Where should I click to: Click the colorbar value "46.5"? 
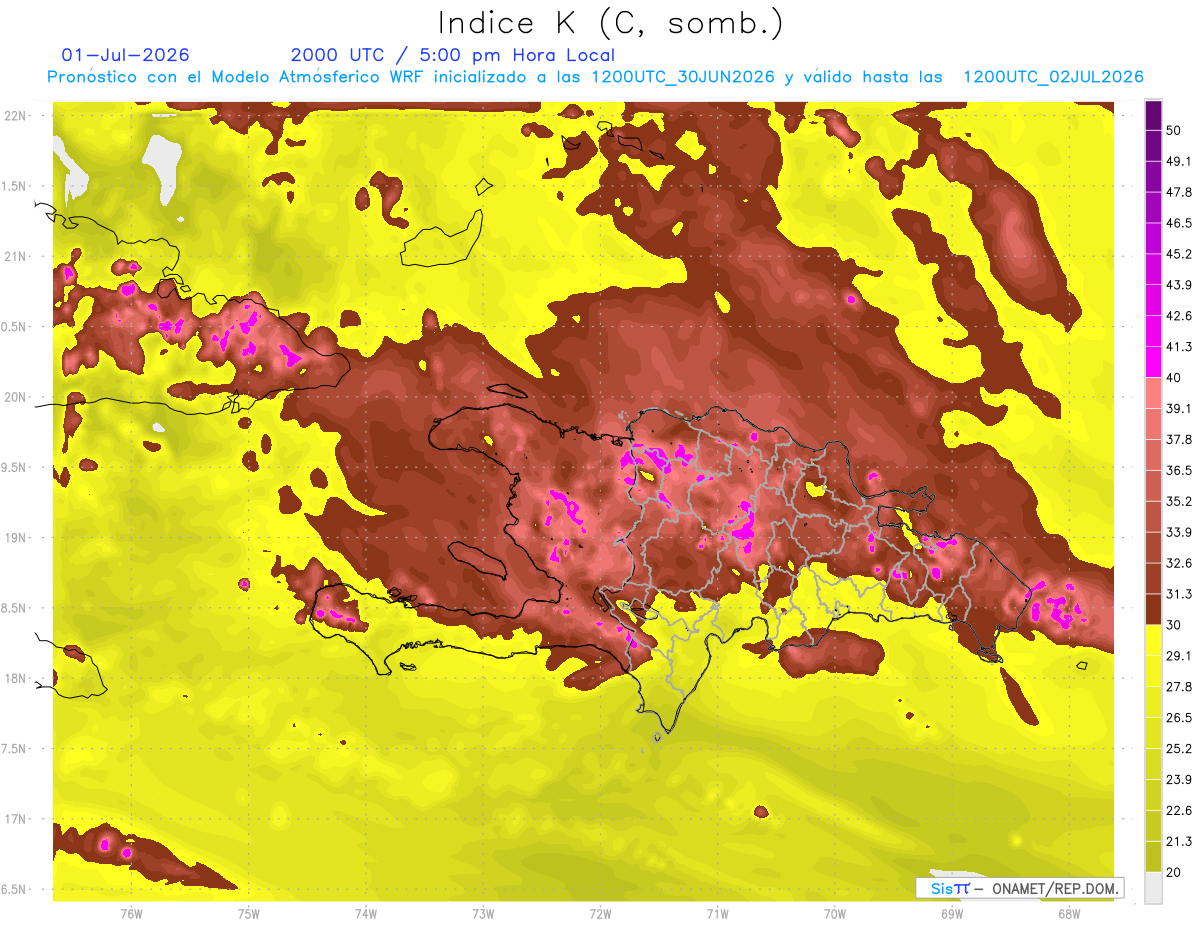coord(1179,223)
